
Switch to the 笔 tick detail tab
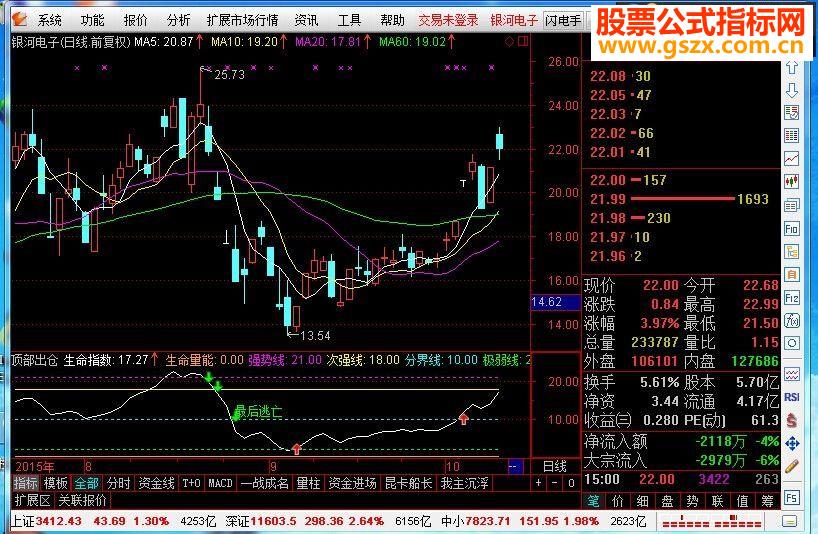coord(593,501)
